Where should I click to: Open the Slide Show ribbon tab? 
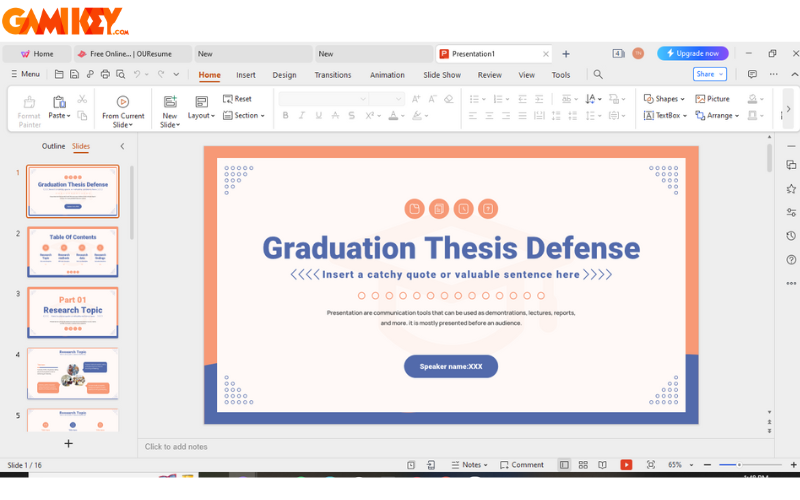click(x=441, y=75)
